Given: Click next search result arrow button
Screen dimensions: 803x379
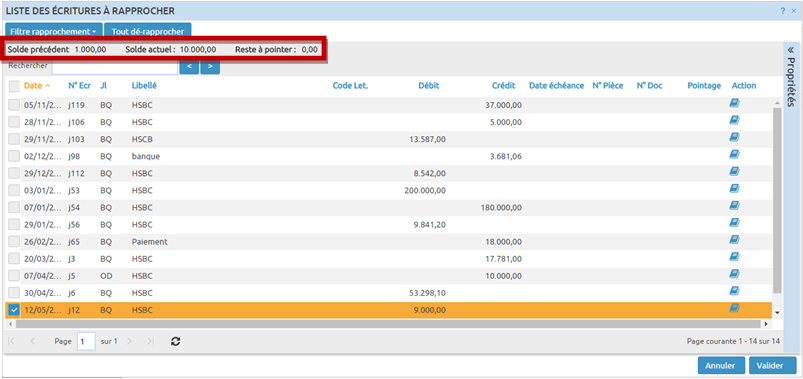Looking at the screenshot, I should (x=210, y=67).
